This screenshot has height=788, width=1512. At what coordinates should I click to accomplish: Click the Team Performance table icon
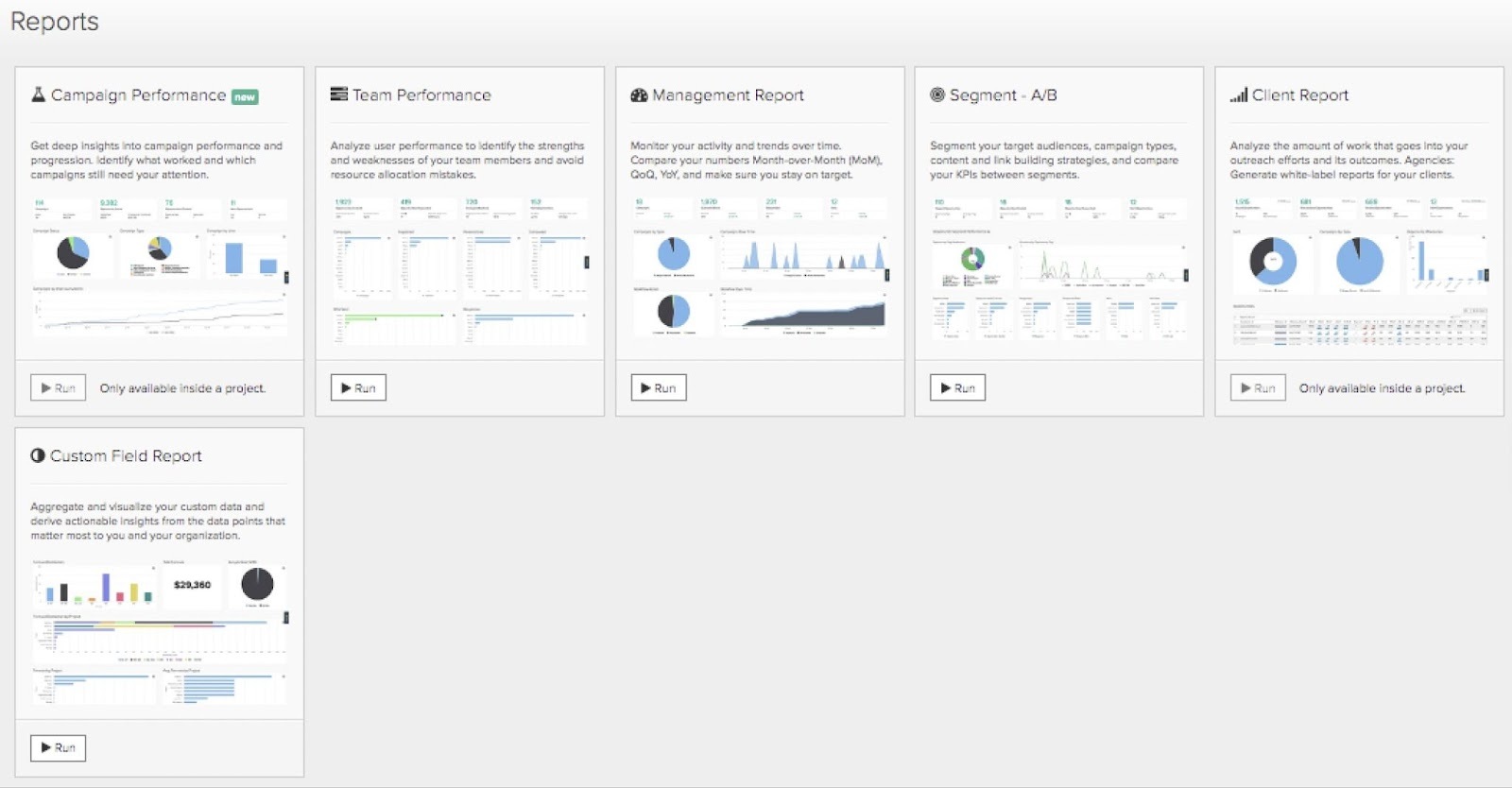338,94
